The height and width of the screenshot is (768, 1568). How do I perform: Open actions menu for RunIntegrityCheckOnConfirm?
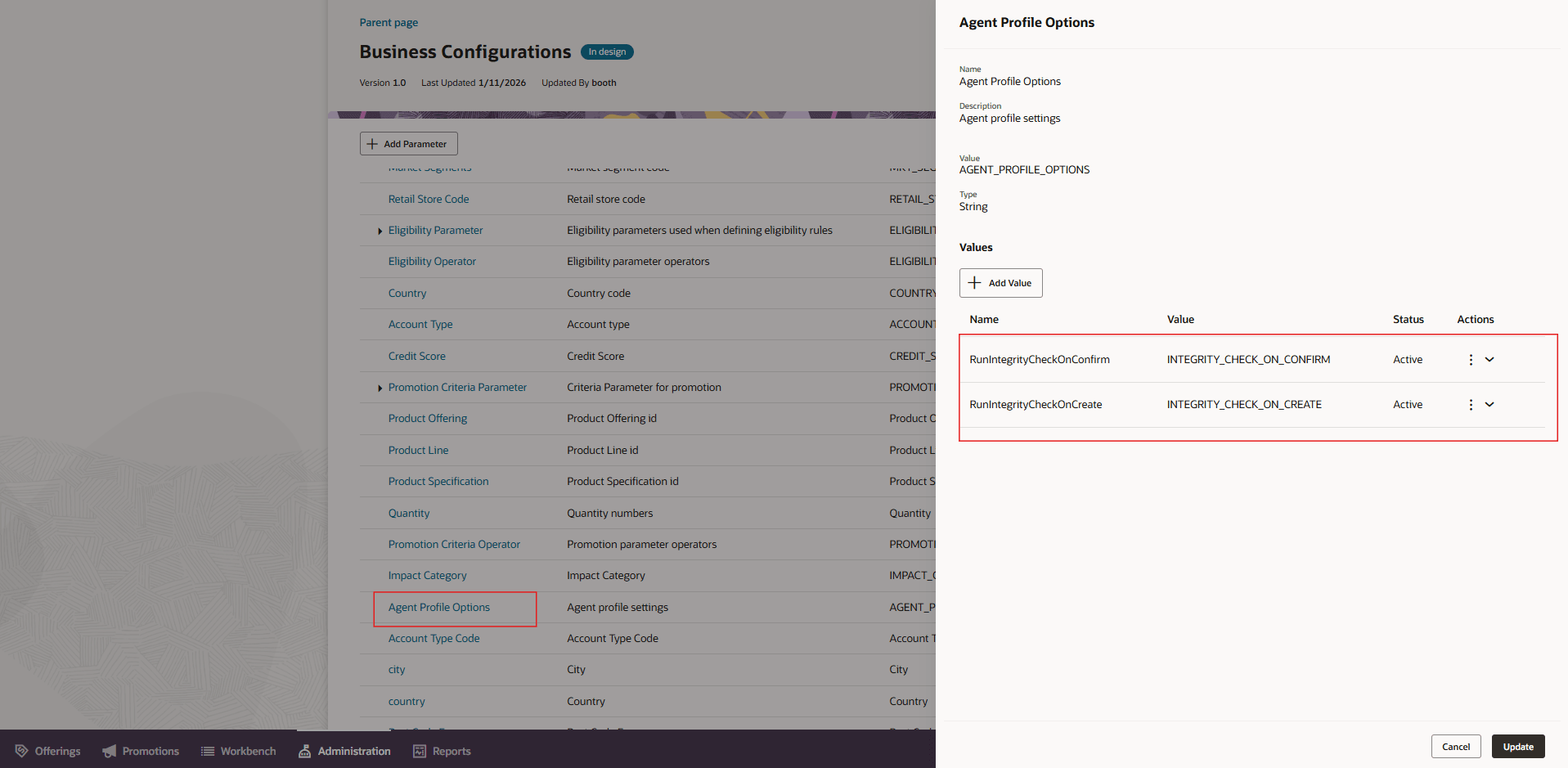click(1470, 359)
